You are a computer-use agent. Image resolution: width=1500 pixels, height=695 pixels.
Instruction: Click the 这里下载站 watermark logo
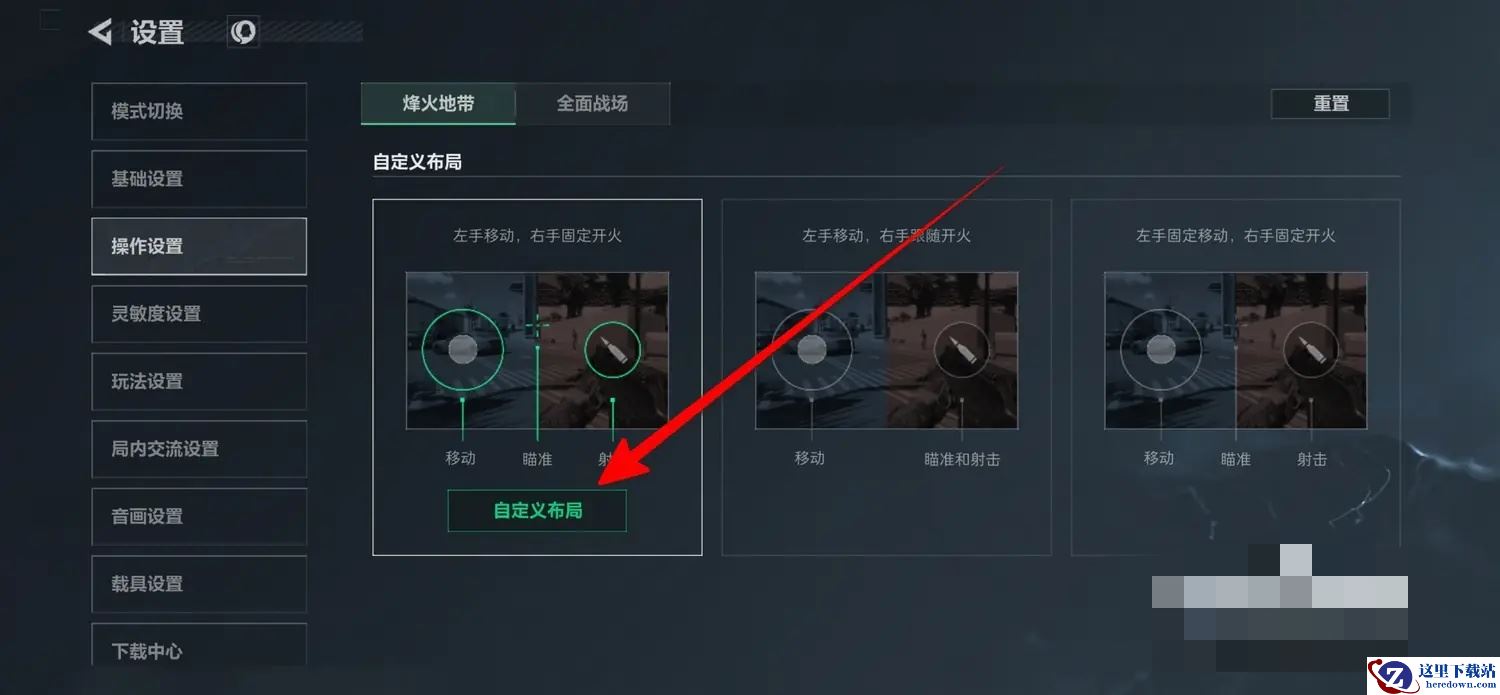[1433, 675]
